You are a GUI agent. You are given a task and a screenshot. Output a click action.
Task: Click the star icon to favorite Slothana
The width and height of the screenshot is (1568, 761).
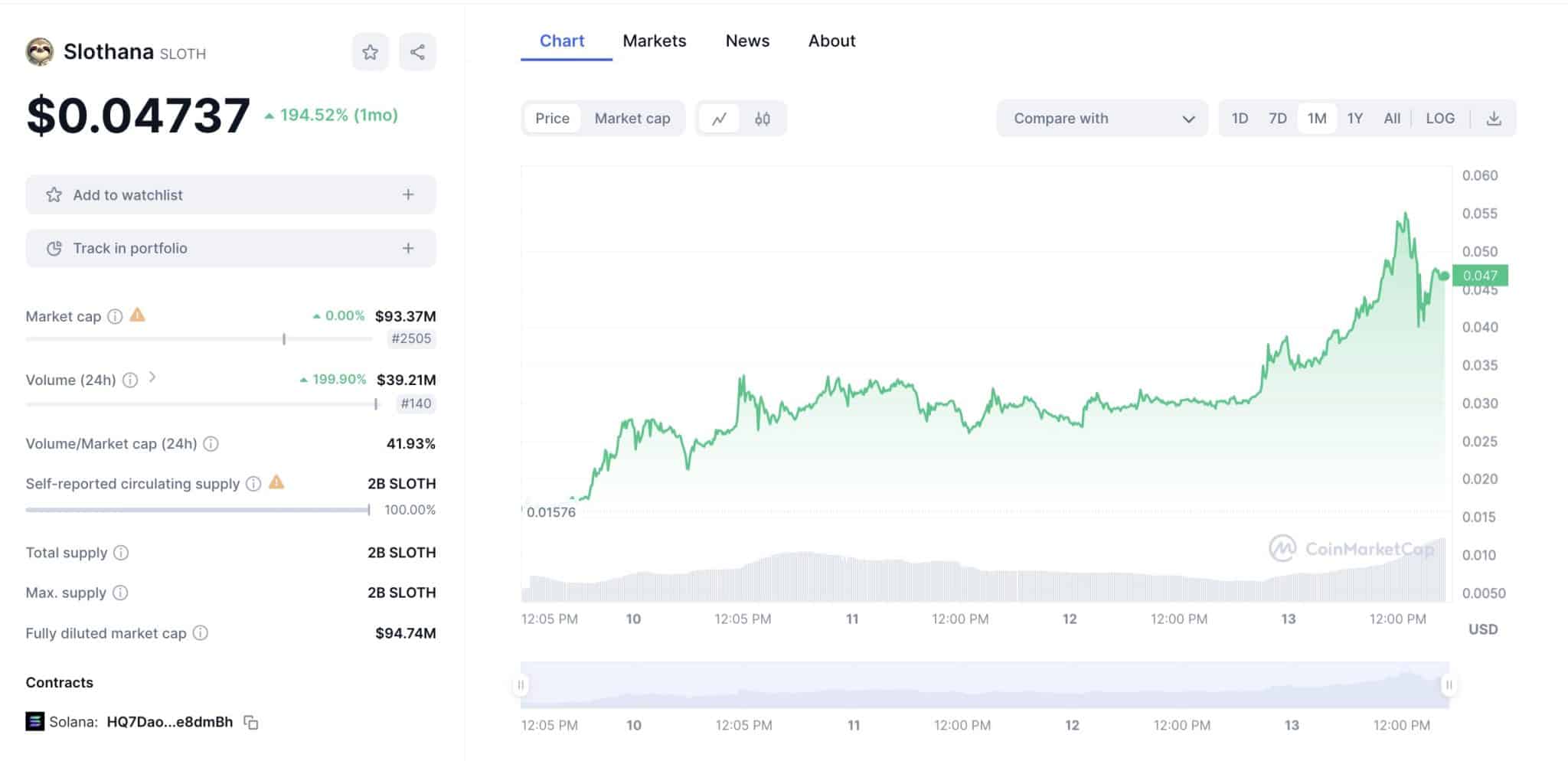tap(371, 51)
